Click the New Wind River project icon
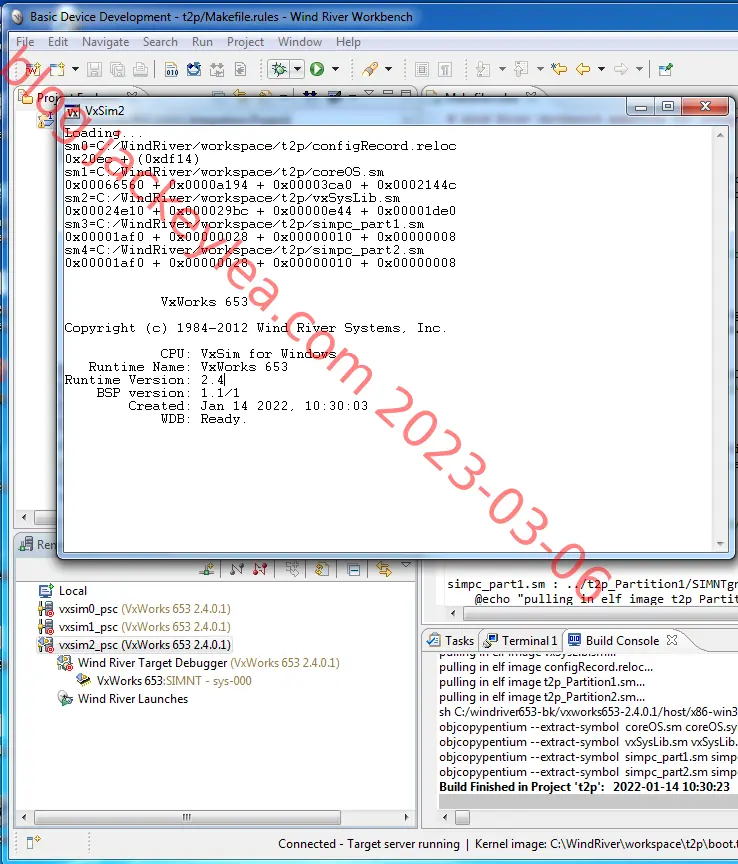The height and width of the screenshot is (864, 738). [x=33, y=69]
